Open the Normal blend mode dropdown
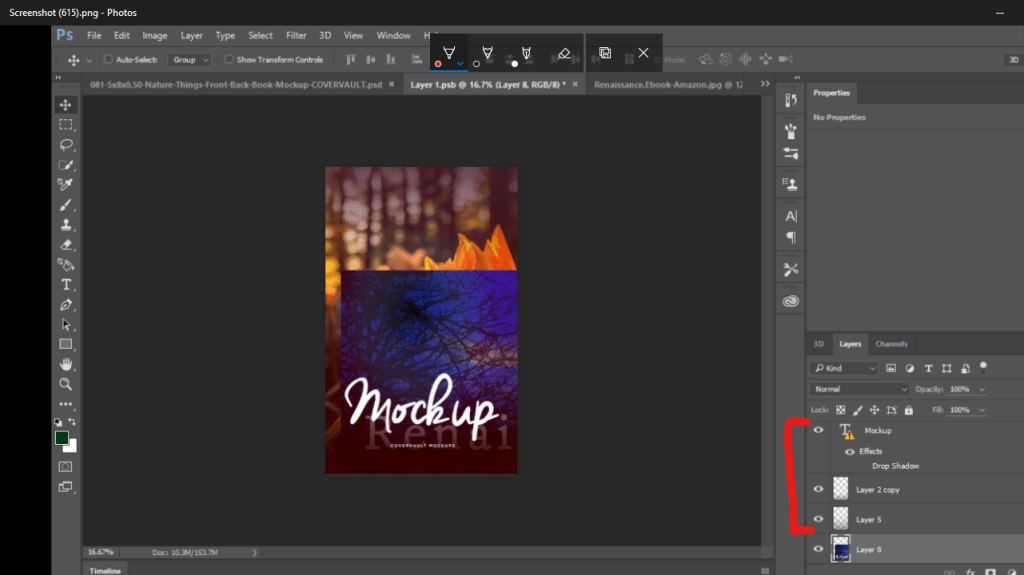The height and width of the screenshot is (575, 1024). tap(859, 389)
